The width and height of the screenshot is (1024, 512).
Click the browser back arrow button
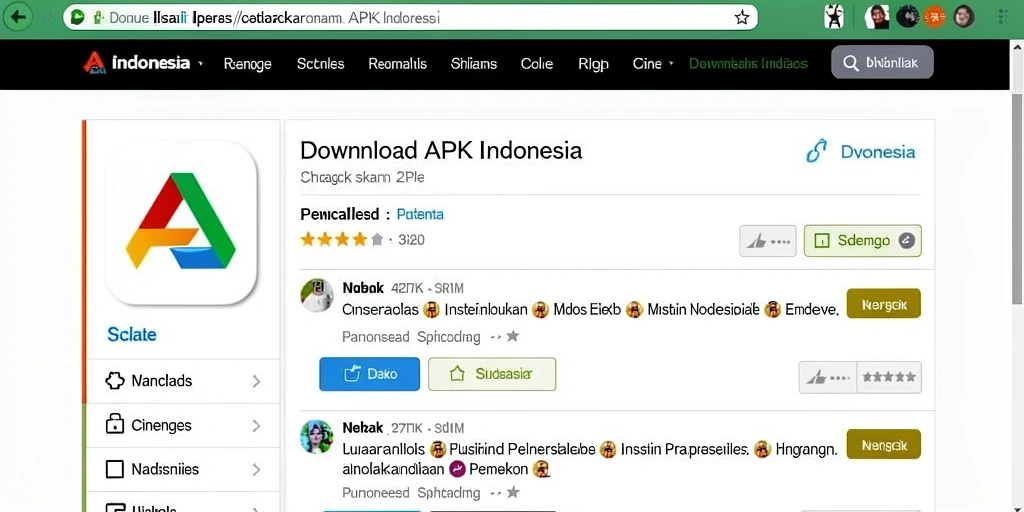point(18,17)
